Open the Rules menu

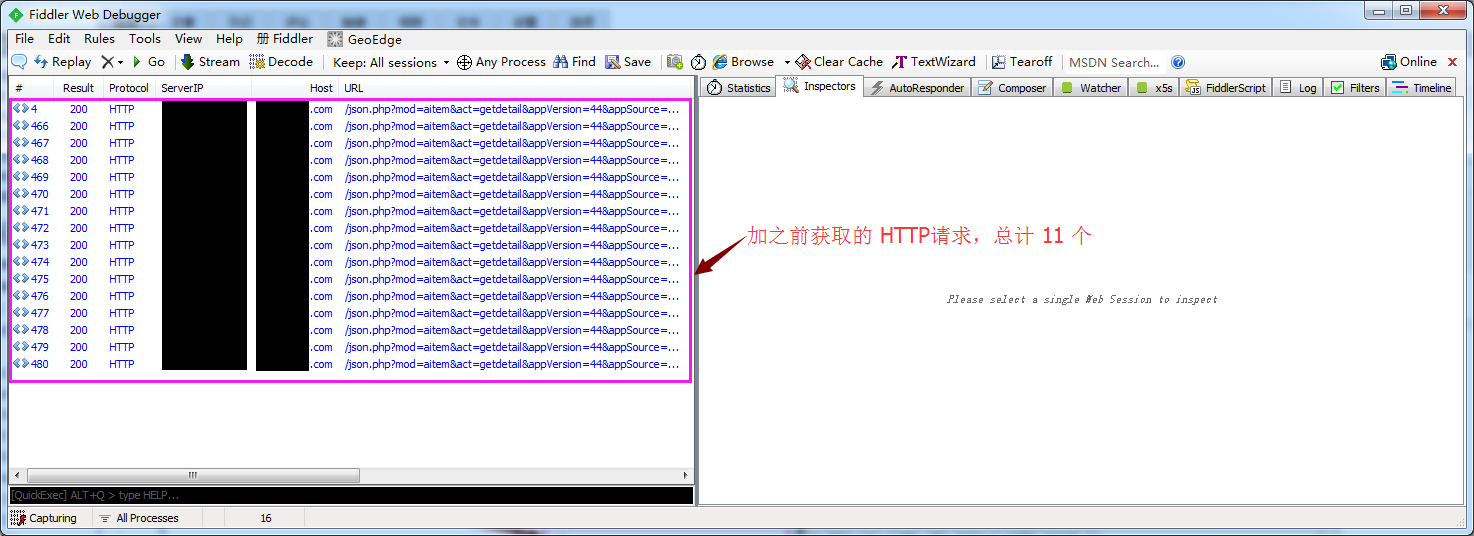pyautogui.click(x=99, y=39)
